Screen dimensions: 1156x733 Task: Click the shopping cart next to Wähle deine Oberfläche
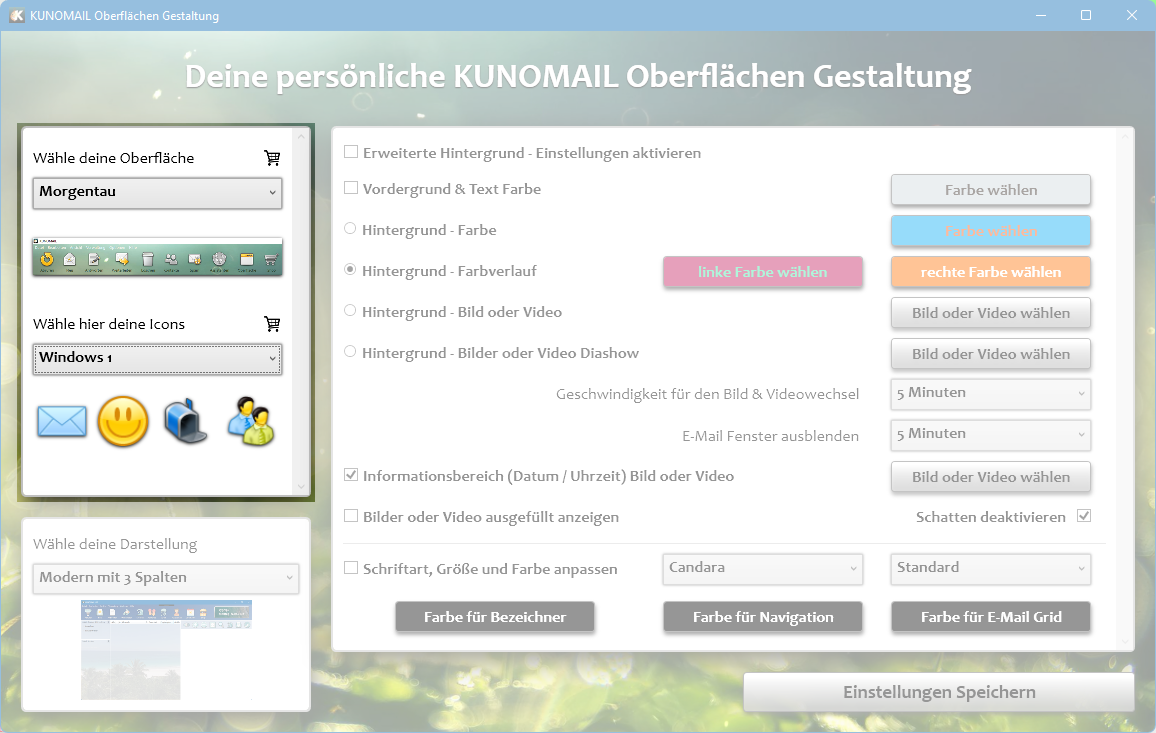[272, 158]
